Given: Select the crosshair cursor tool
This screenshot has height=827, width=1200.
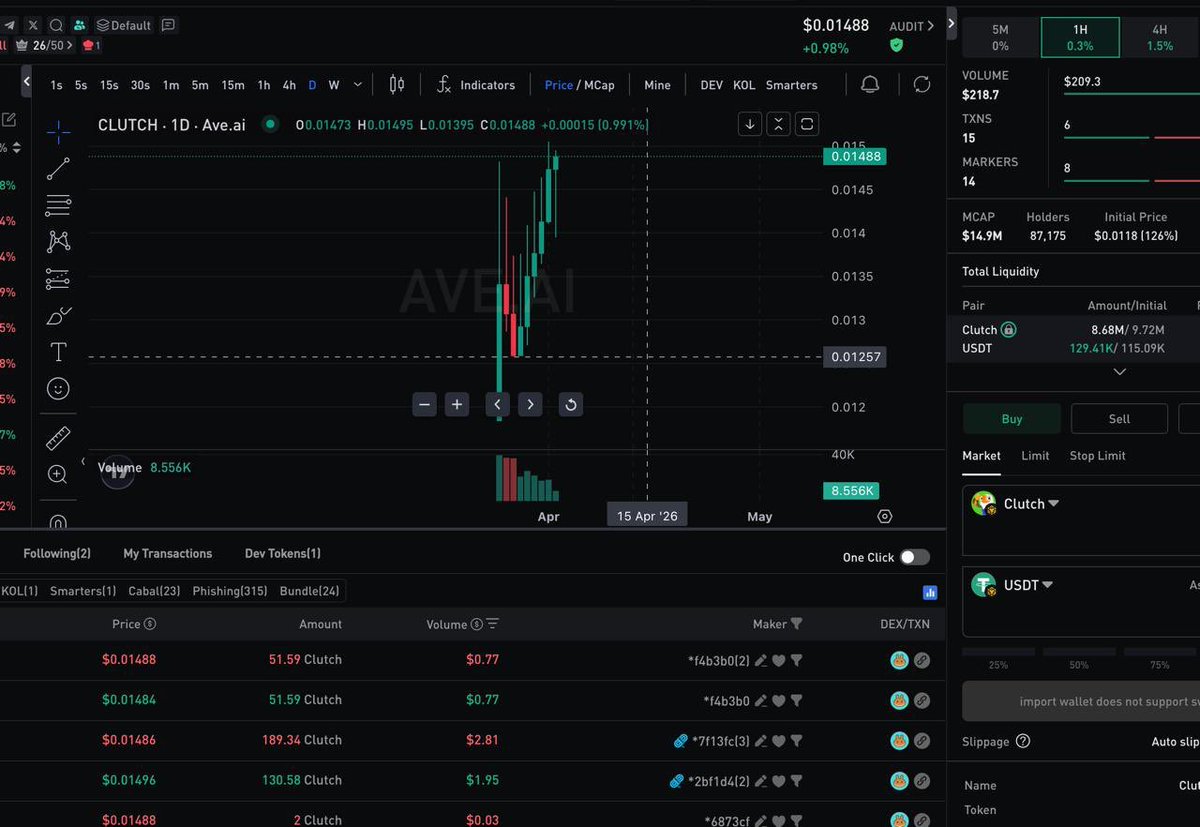Looking at the screenshot, I should click(58, 131).
